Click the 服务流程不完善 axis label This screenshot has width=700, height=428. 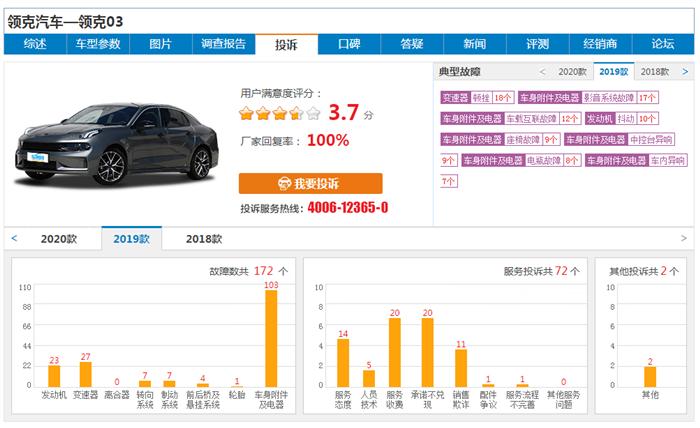tap(522, 400)
